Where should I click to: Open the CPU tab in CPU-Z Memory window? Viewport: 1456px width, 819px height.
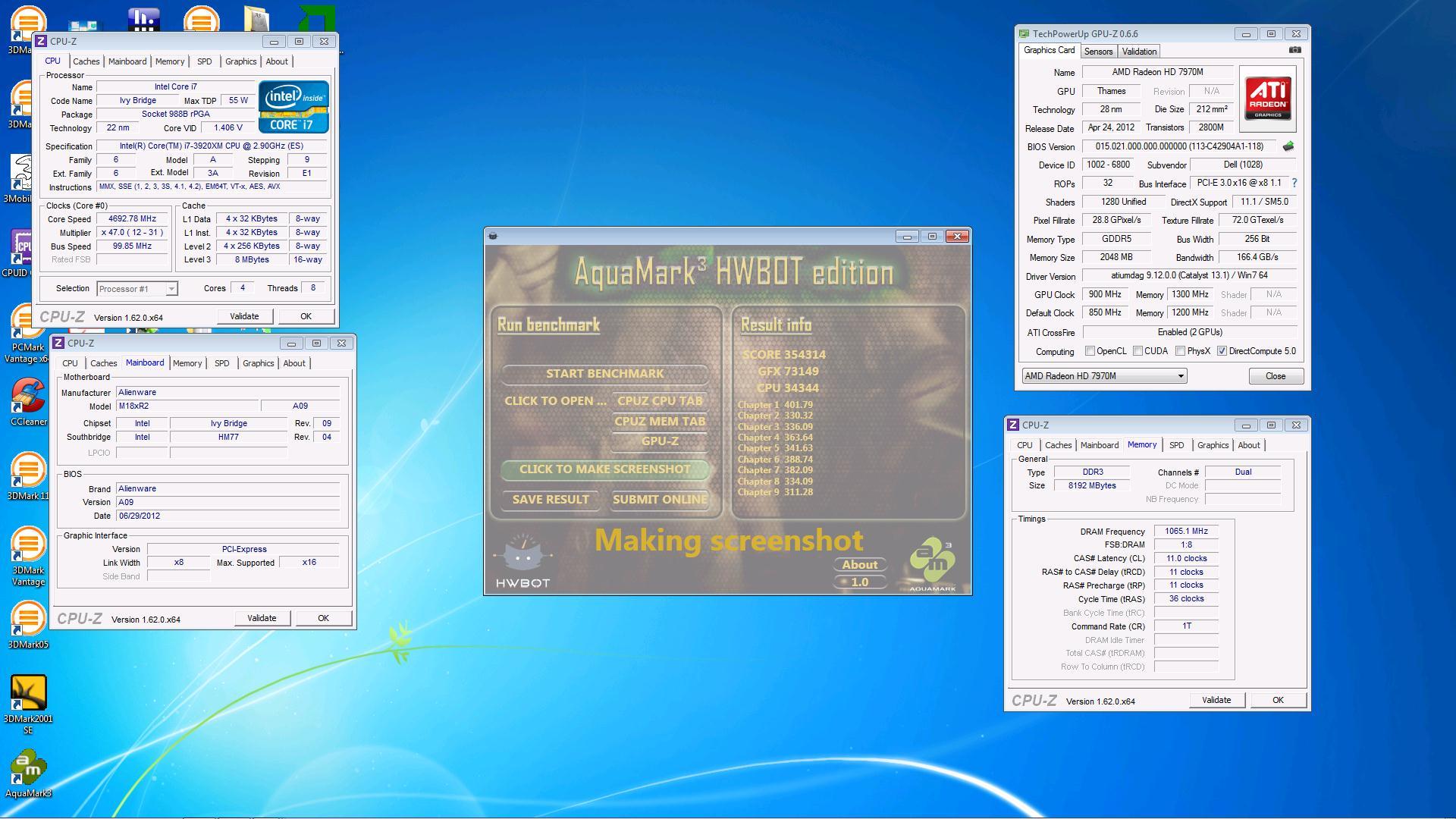[x=1025, y=445]
